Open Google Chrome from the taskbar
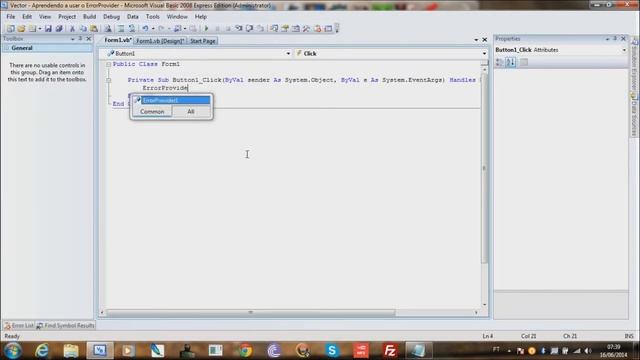The image size is (640, 360). 245,351
